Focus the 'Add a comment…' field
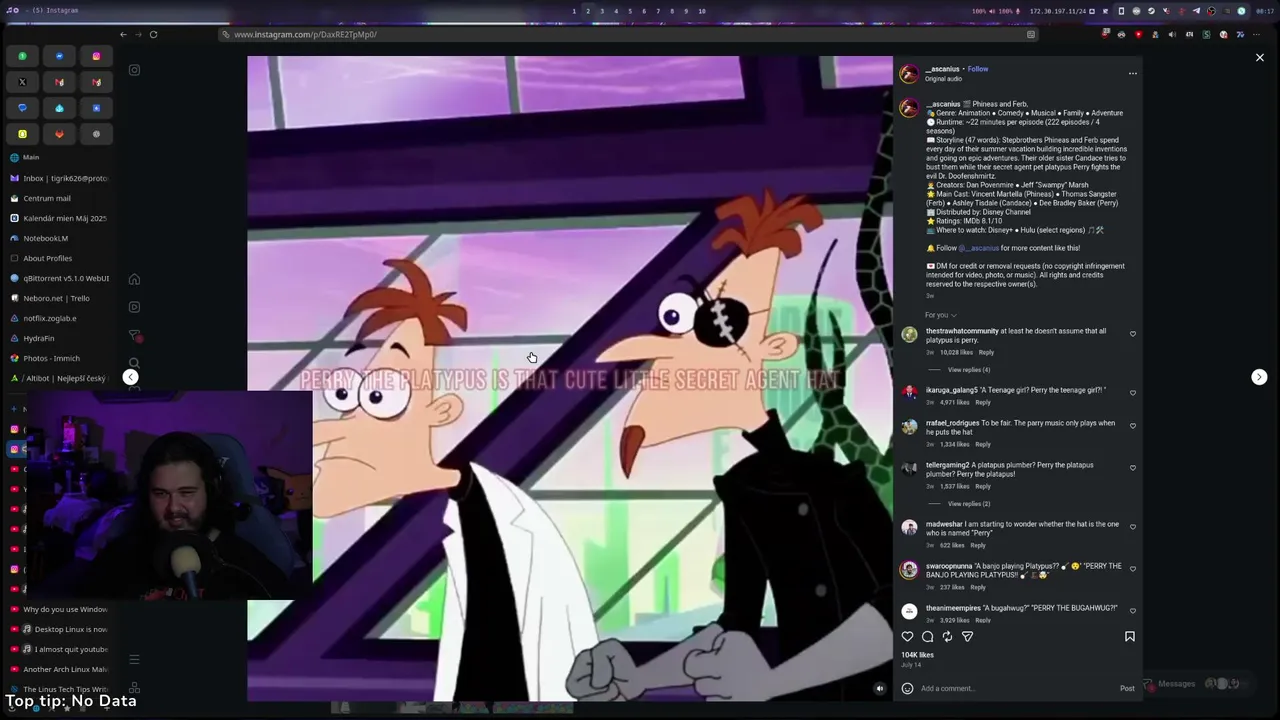 pos(1015,688)
